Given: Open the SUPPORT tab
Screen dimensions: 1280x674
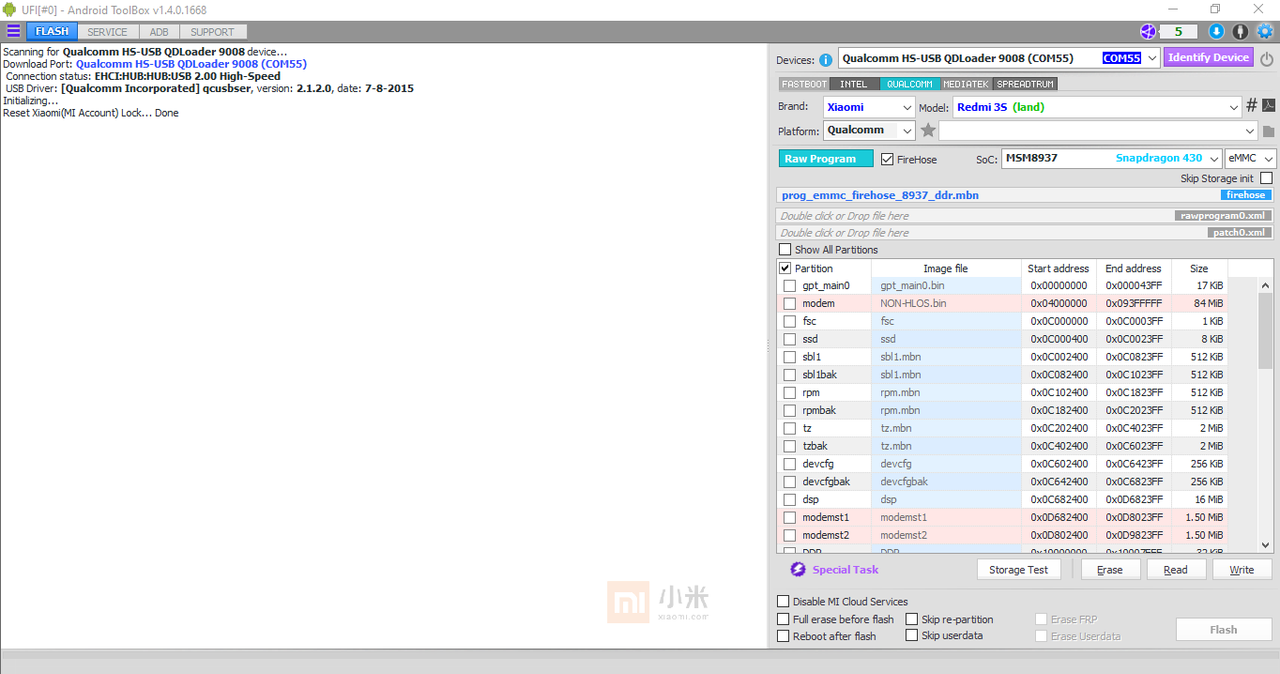Looking at the screenshot, I should (212, 32).
